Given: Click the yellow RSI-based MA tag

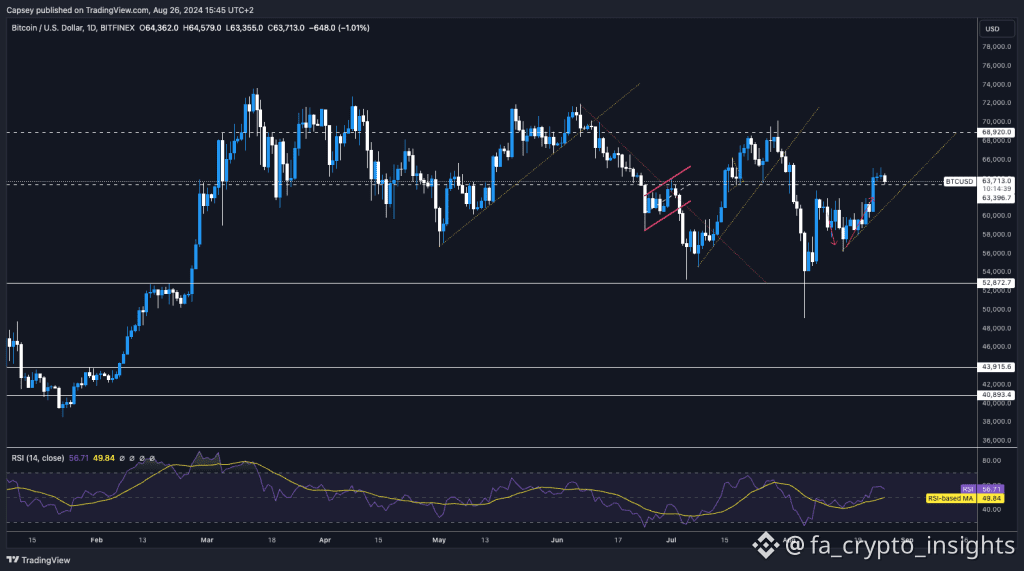Looking at the screenshot, I should (950, 498).
